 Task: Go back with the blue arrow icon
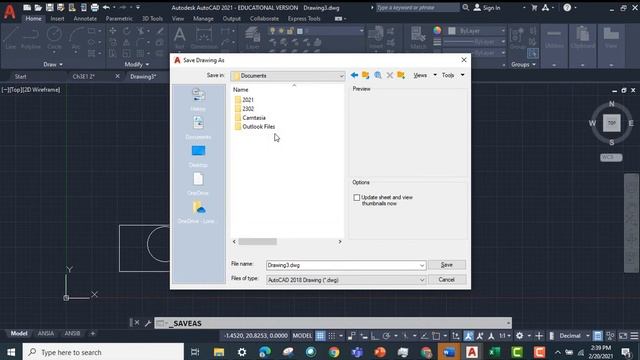[x=354, y=75]
